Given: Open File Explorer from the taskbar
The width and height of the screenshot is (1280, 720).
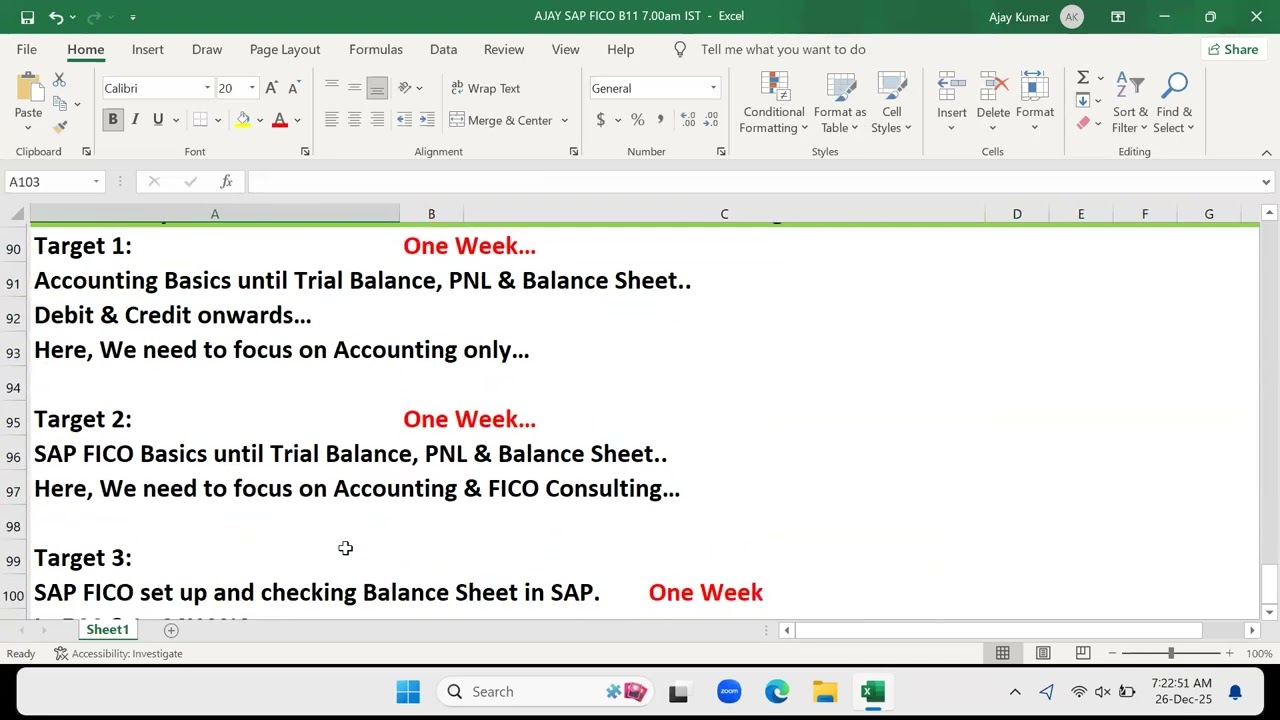Looking at the screenshot, I should 825,692.
